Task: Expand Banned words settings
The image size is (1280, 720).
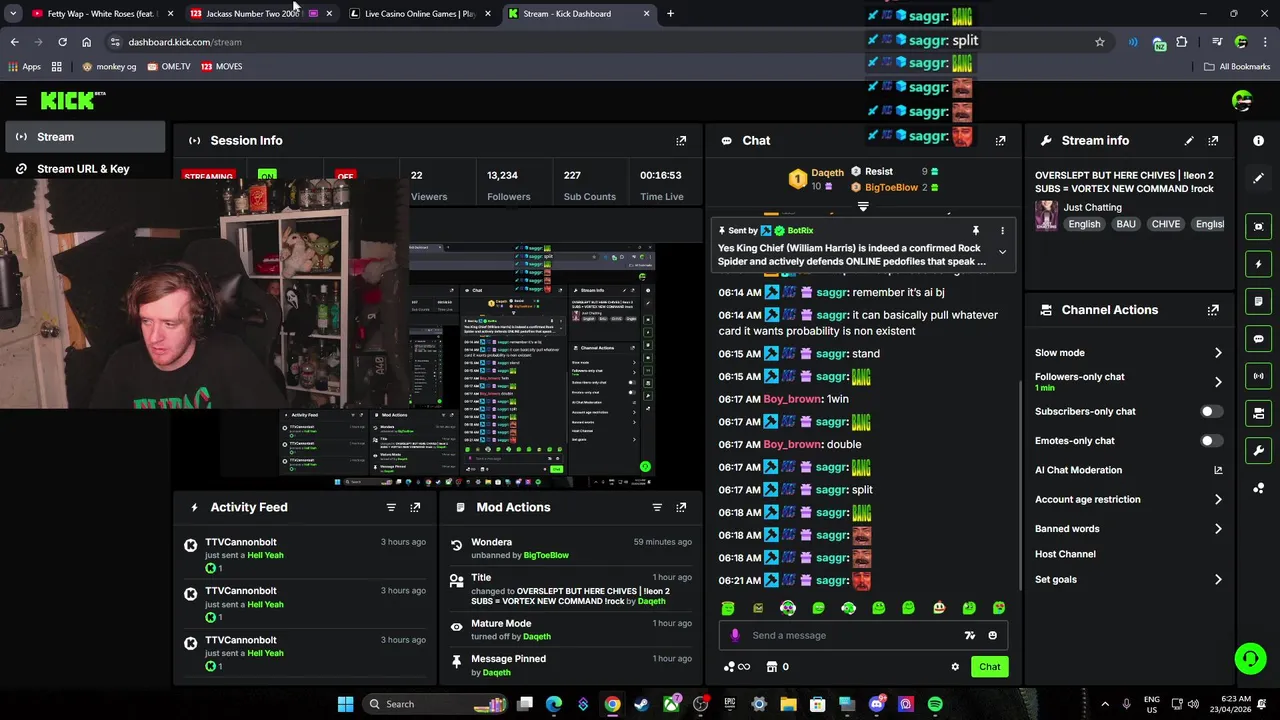Action: pos(1218,529)
